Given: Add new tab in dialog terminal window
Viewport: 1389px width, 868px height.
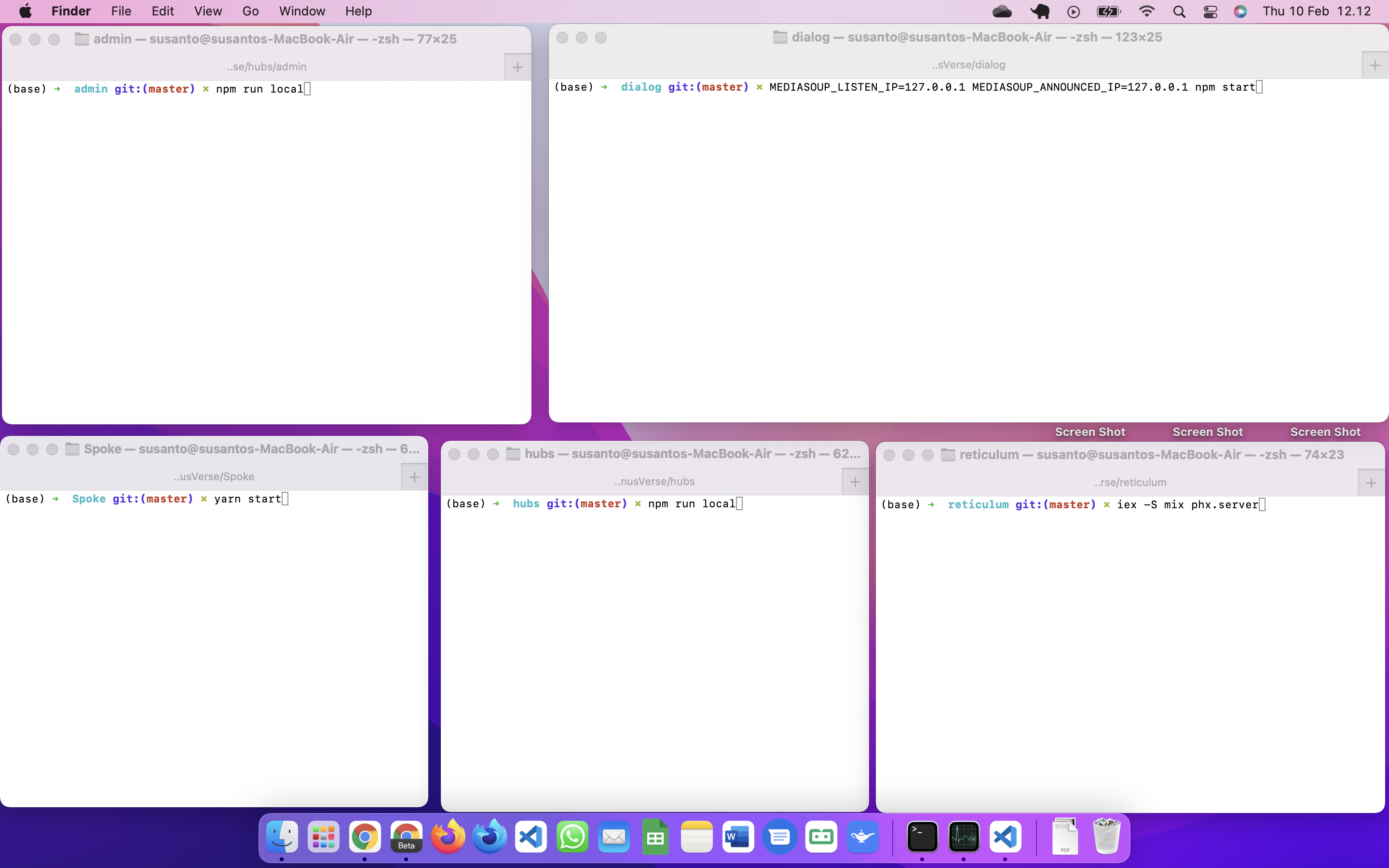Looking at the screenshot, I should 1375,66.
